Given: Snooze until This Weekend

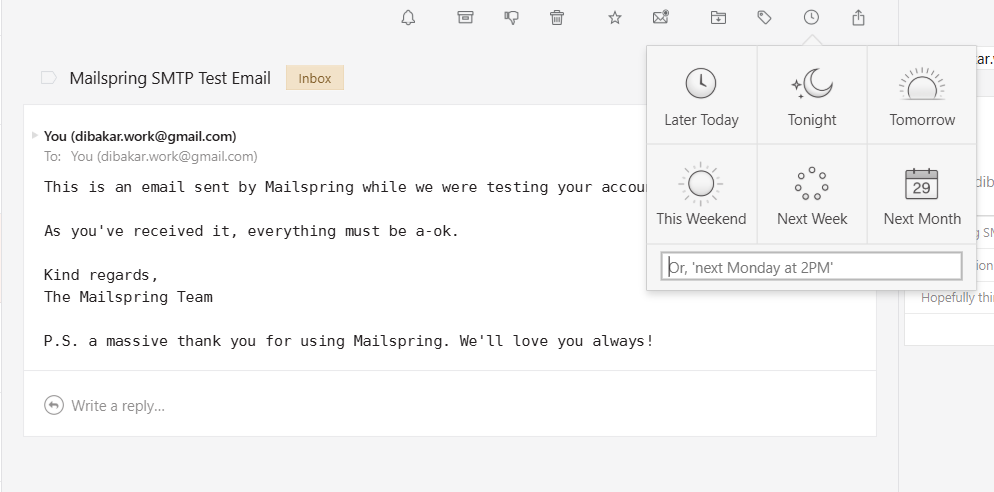Looking at the screenshot, I should pos(702,194).
